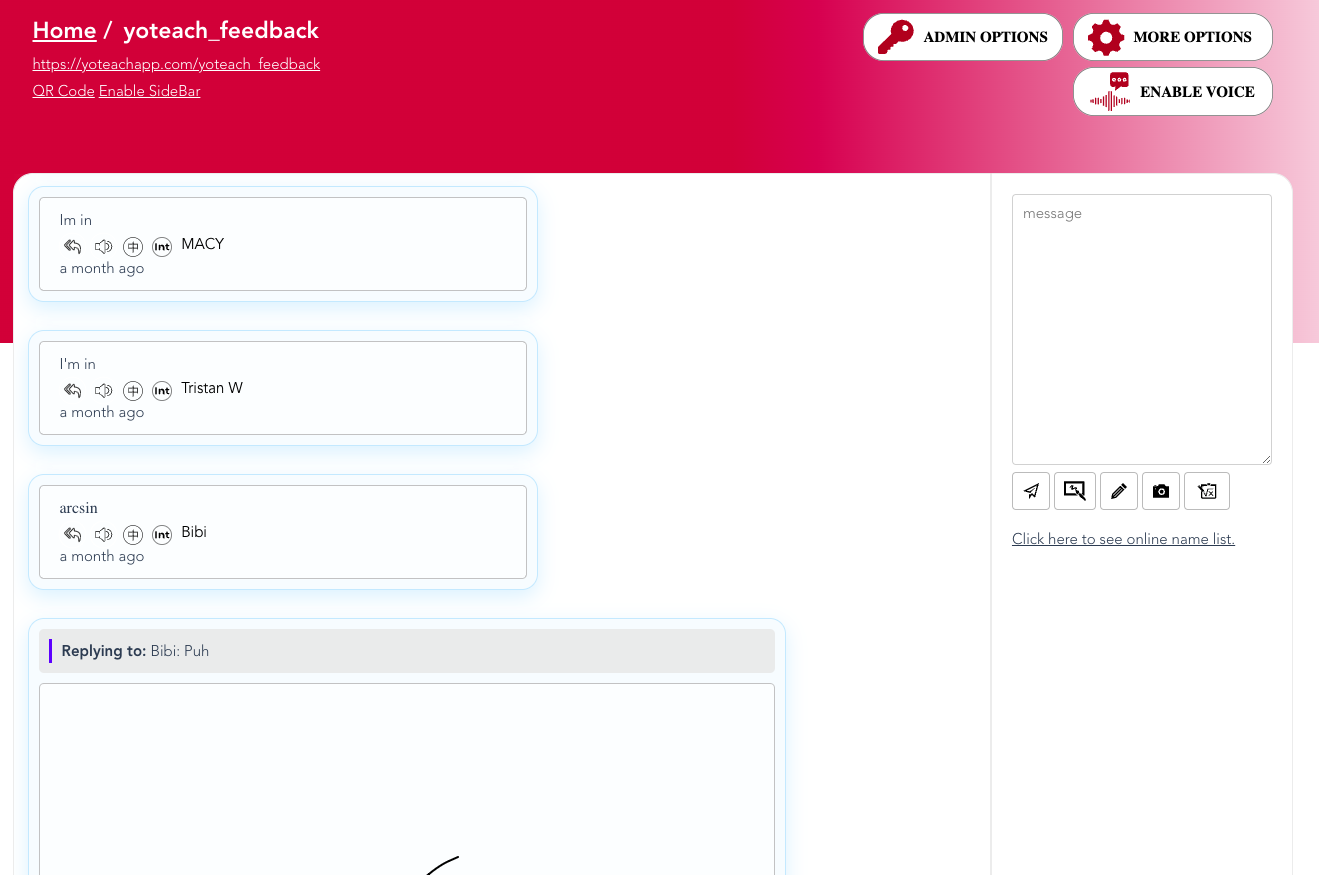Open the math formula square-root icon
The image size is (1319, 875).
tap(1206, 491)
